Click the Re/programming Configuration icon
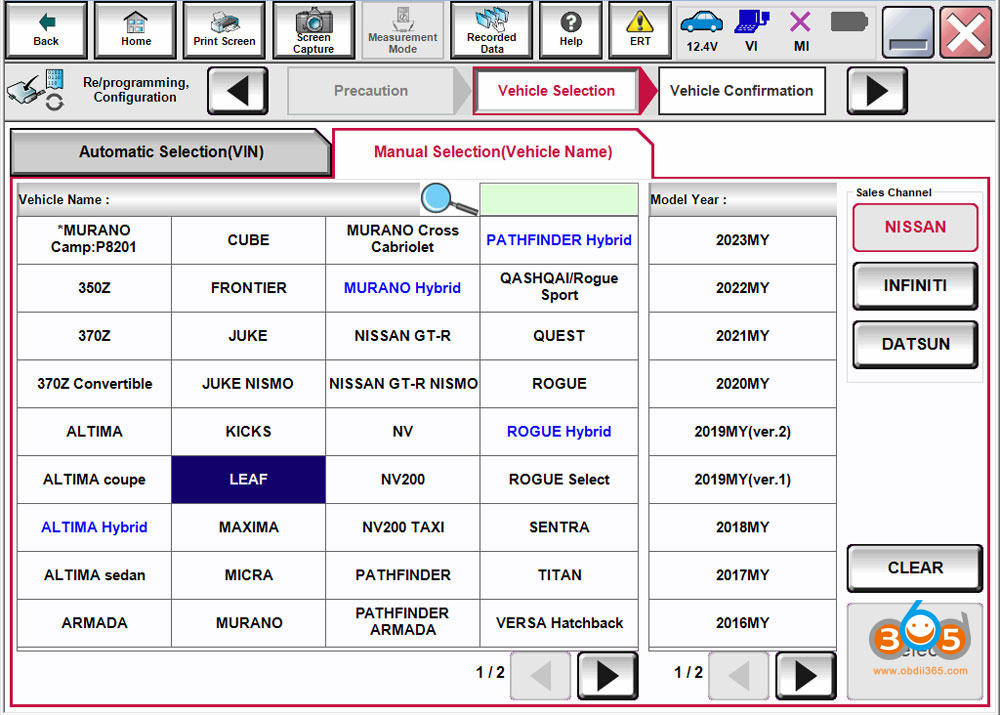The width and height of the screenshot is (1000, 715). [36, 90]
